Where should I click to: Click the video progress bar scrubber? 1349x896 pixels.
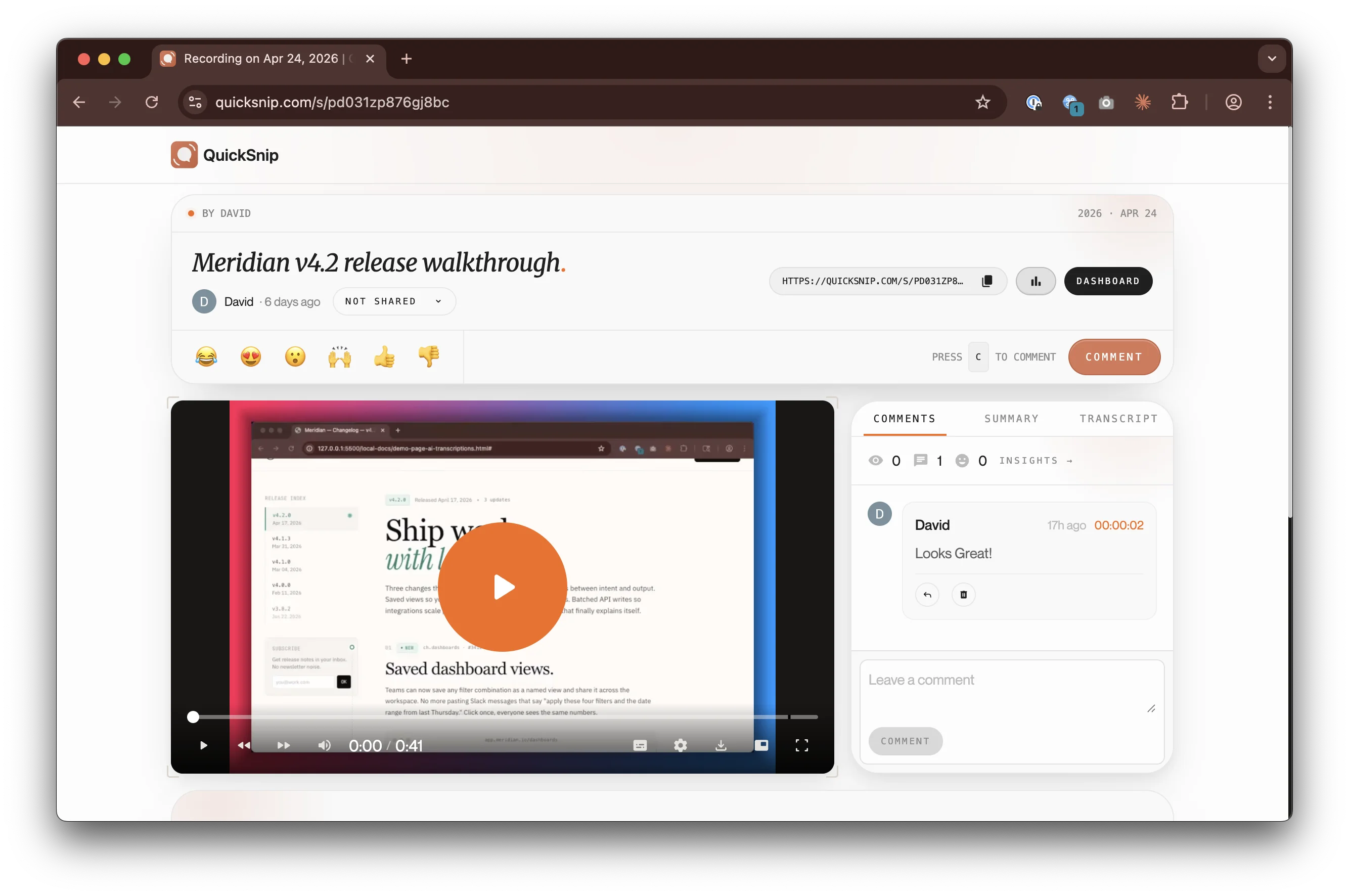coord(193,716)
